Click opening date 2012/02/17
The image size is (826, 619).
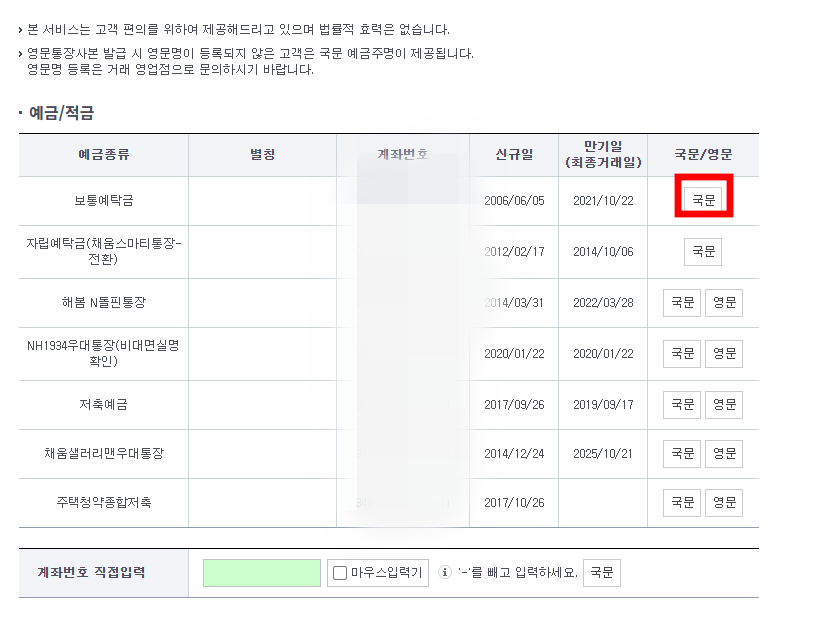pos(514,252)
